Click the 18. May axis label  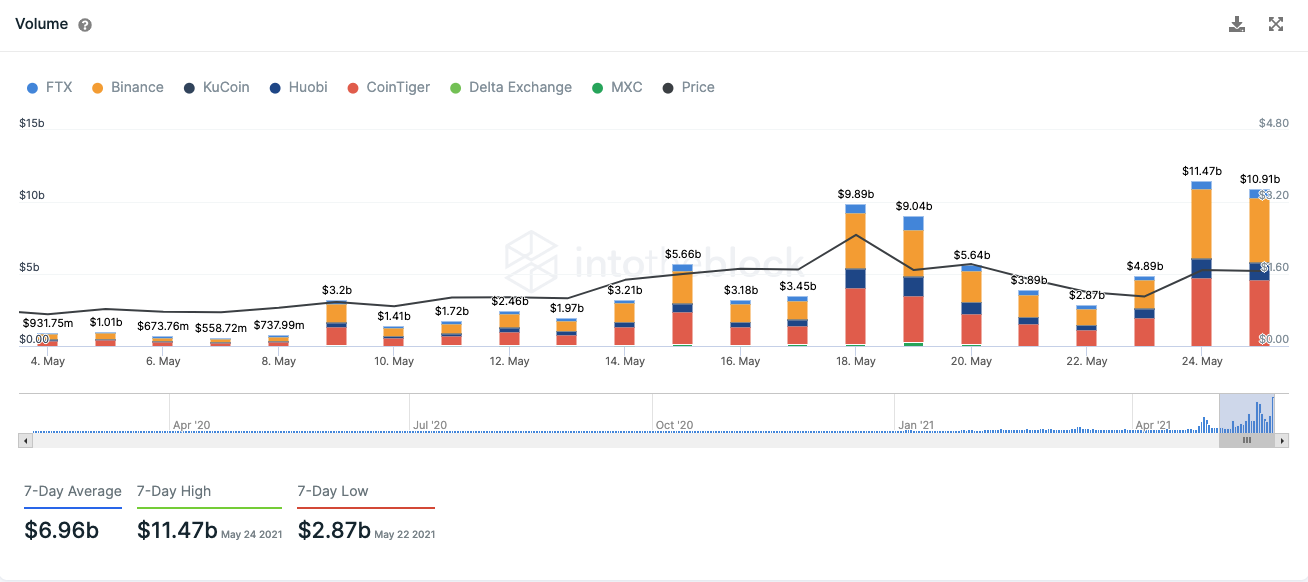click(855, 361)
